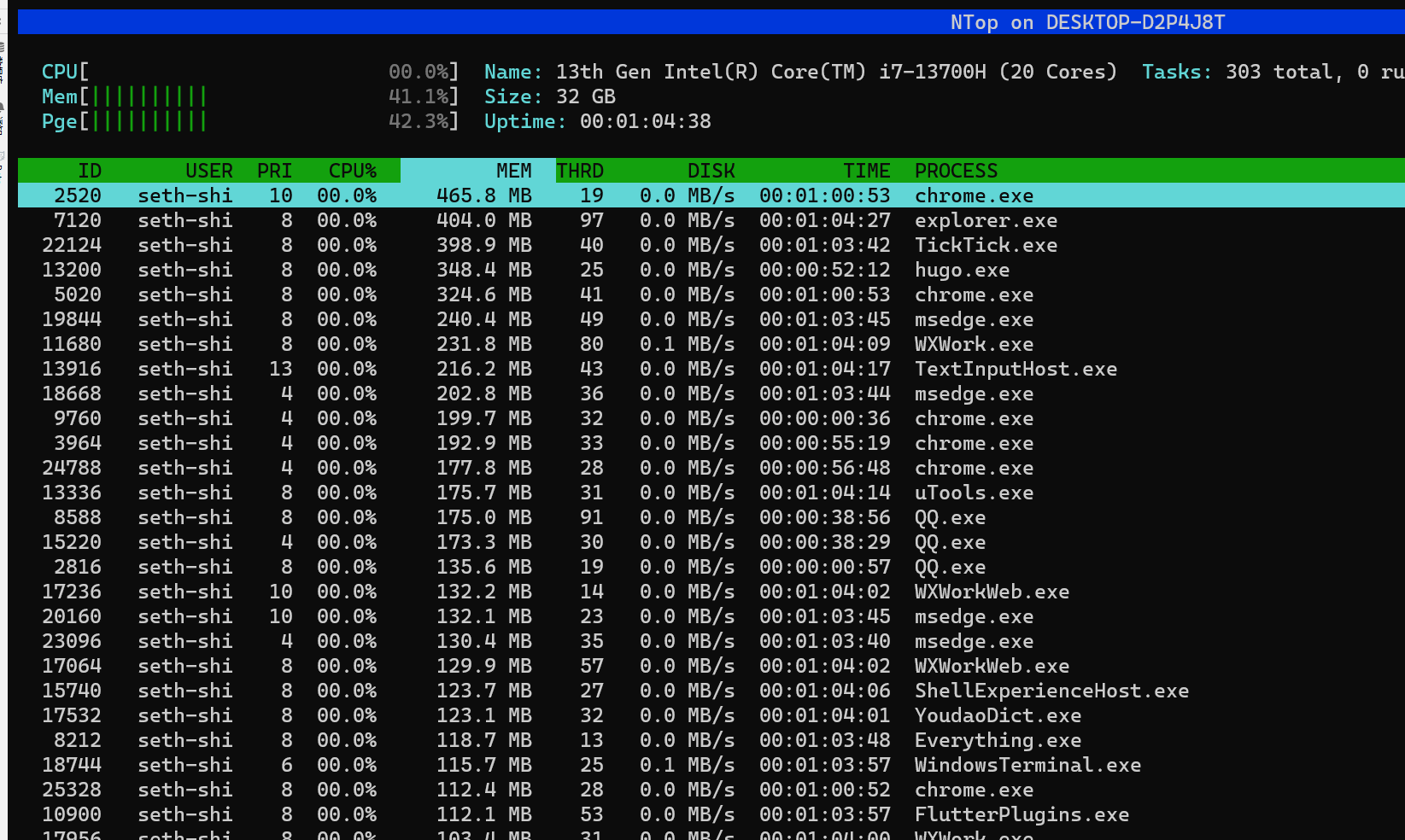
Task: Click the CPU usage meter
Action: [x=250, y=72]
